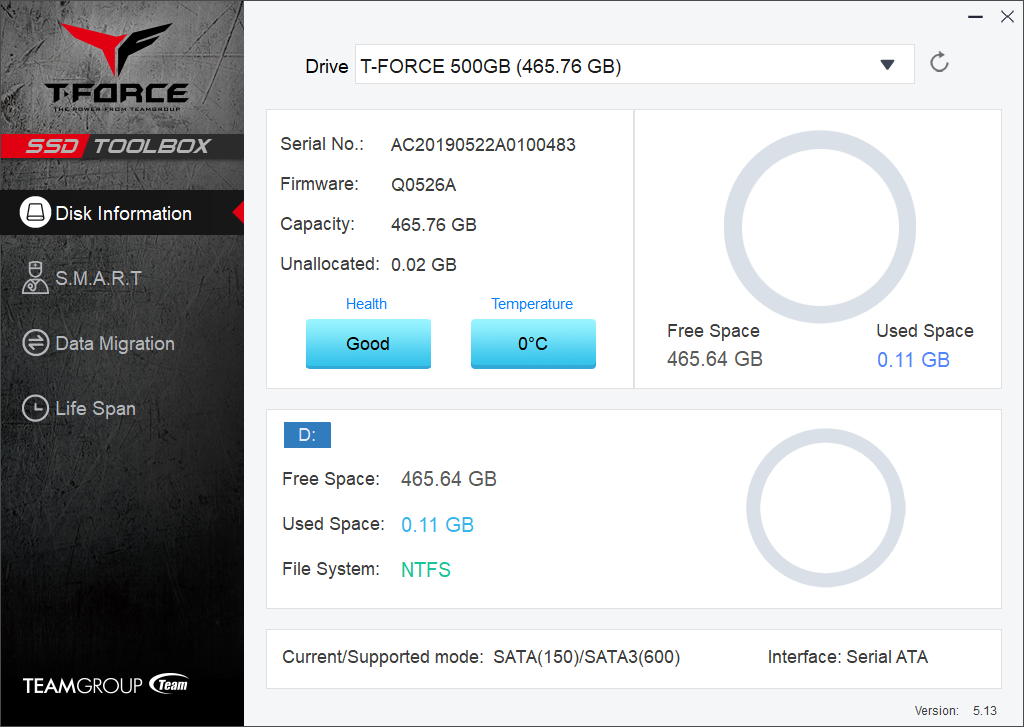Viewport: 1024px width, 727px height.
Task: Click capacity value 465.76 GB
Action: click(434, 225)
